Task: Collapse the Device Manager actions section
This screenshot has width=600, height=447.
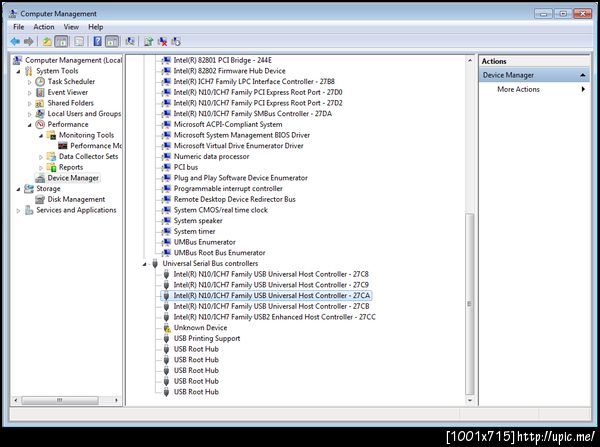Action: [x=582, y=75]
